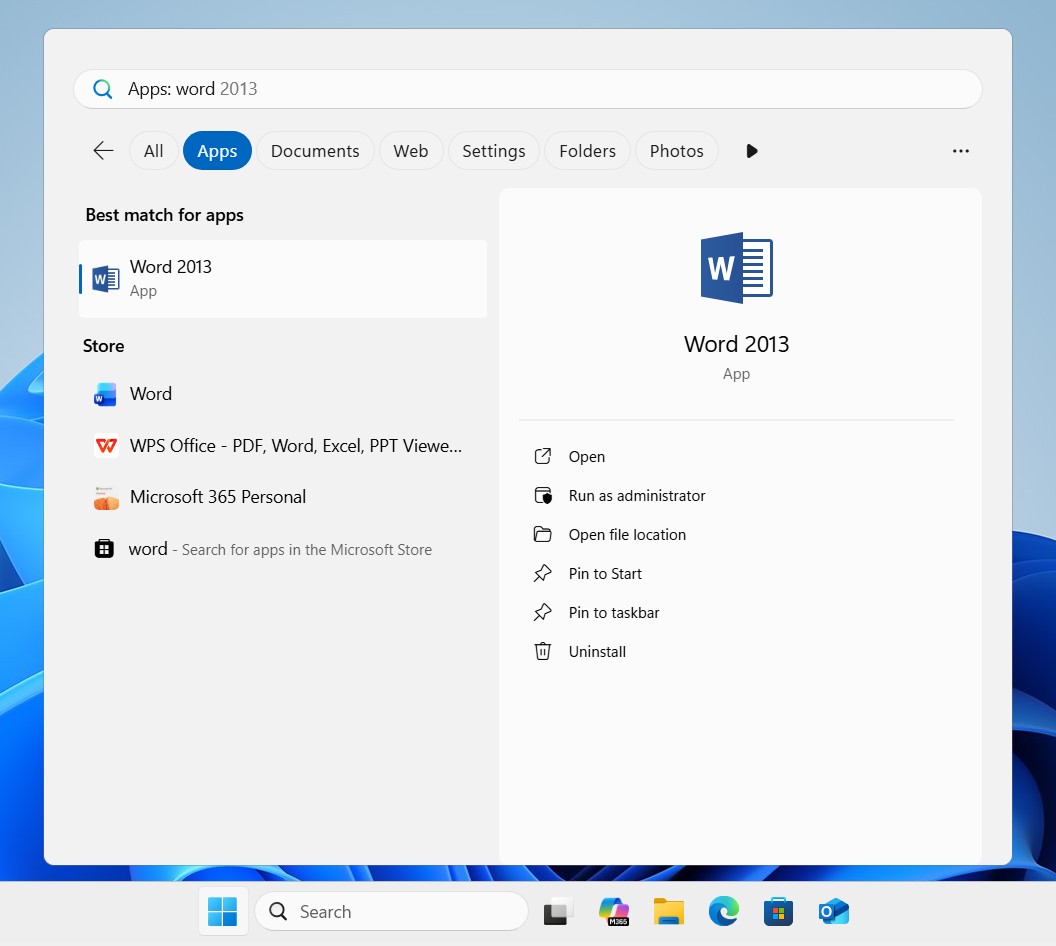Run Word 2013 as administrator
The height and width of the screenshot is (946, 1056).
click(x=636, y=495)
